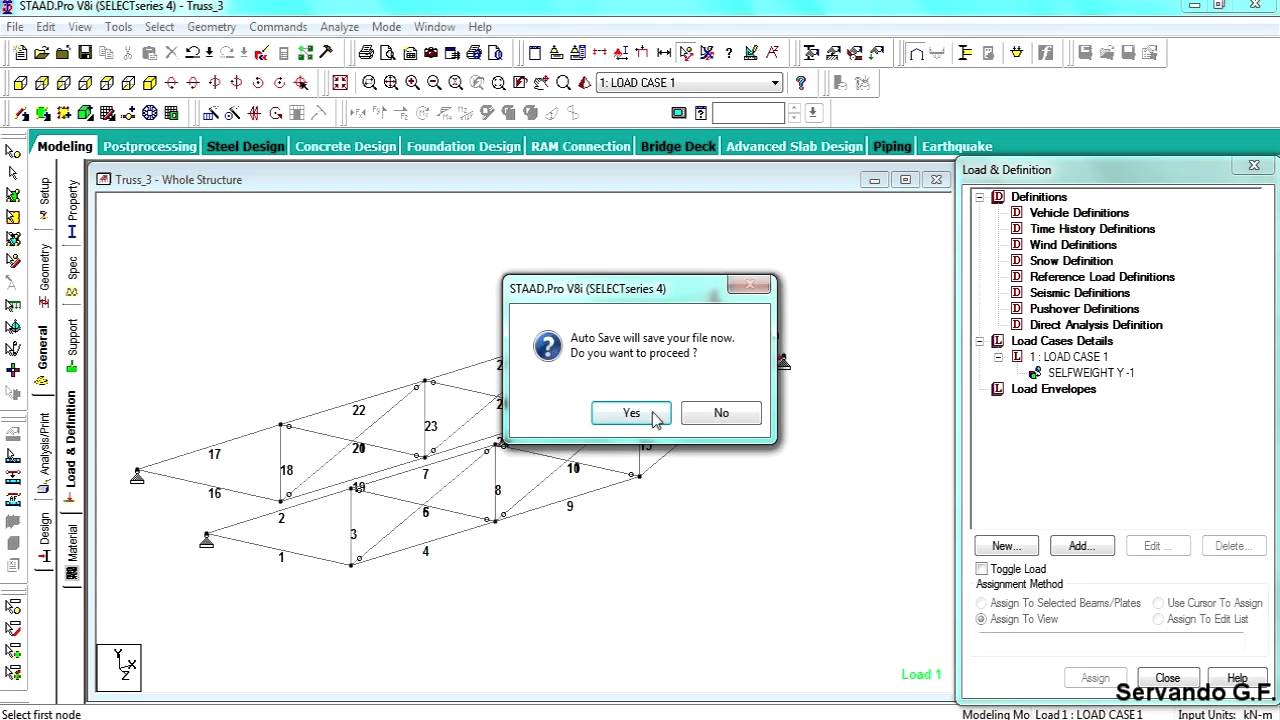Click the hammer Run Analysis icon
This screenshot has width=1280, height=720.
326,53
